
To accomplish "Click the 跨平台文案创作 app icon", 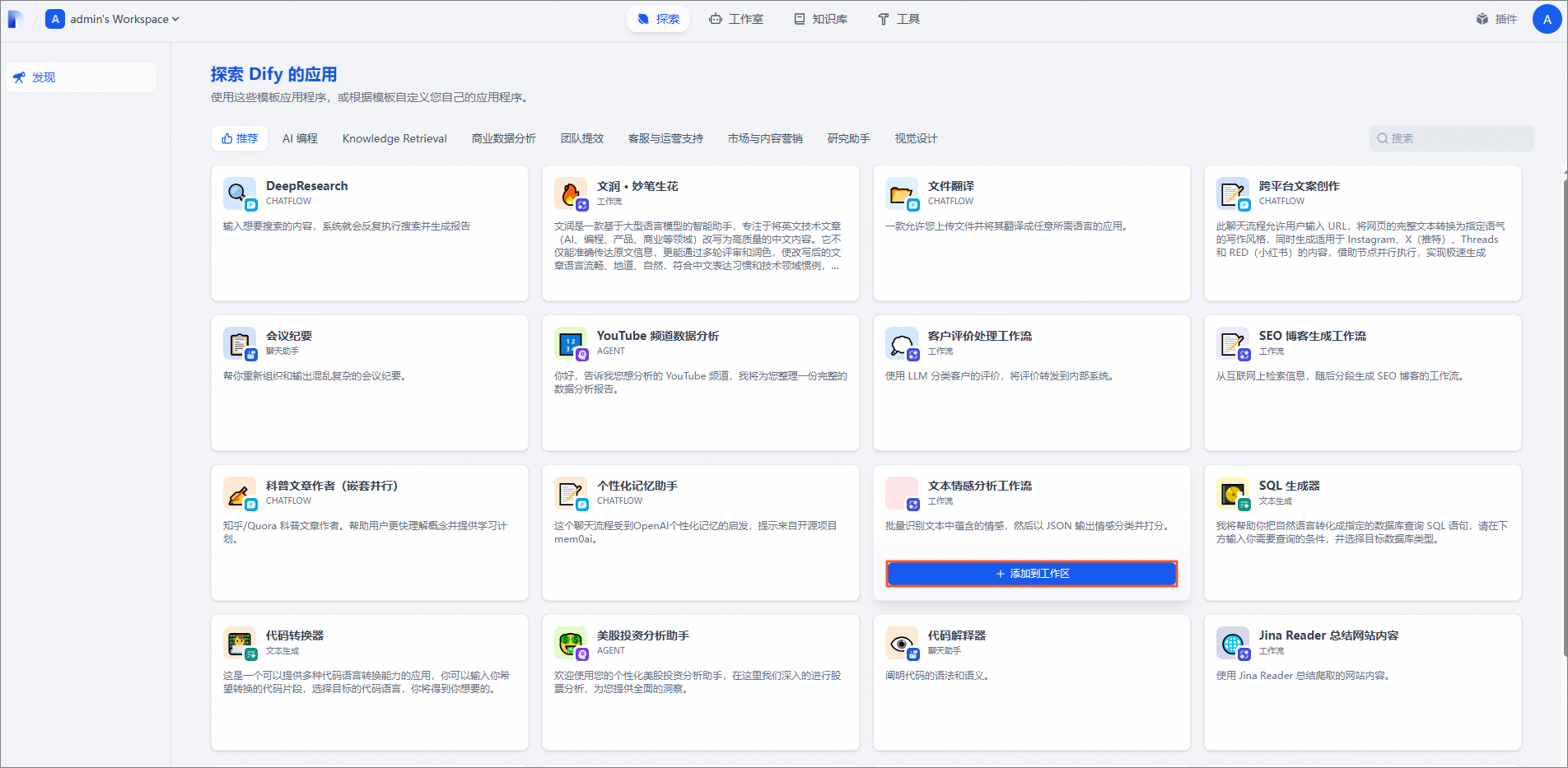I will coord(1232,193).
